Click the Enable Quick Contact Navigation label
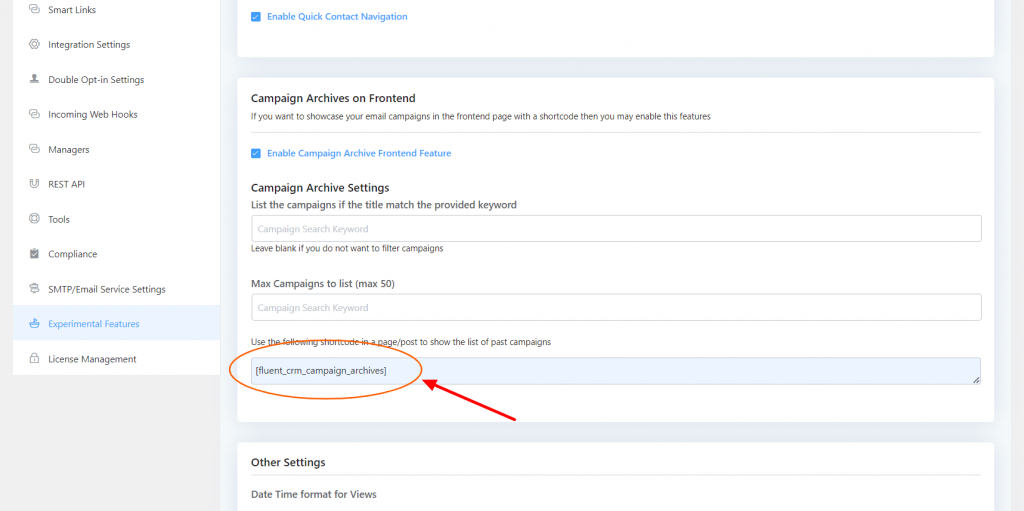 337,17
